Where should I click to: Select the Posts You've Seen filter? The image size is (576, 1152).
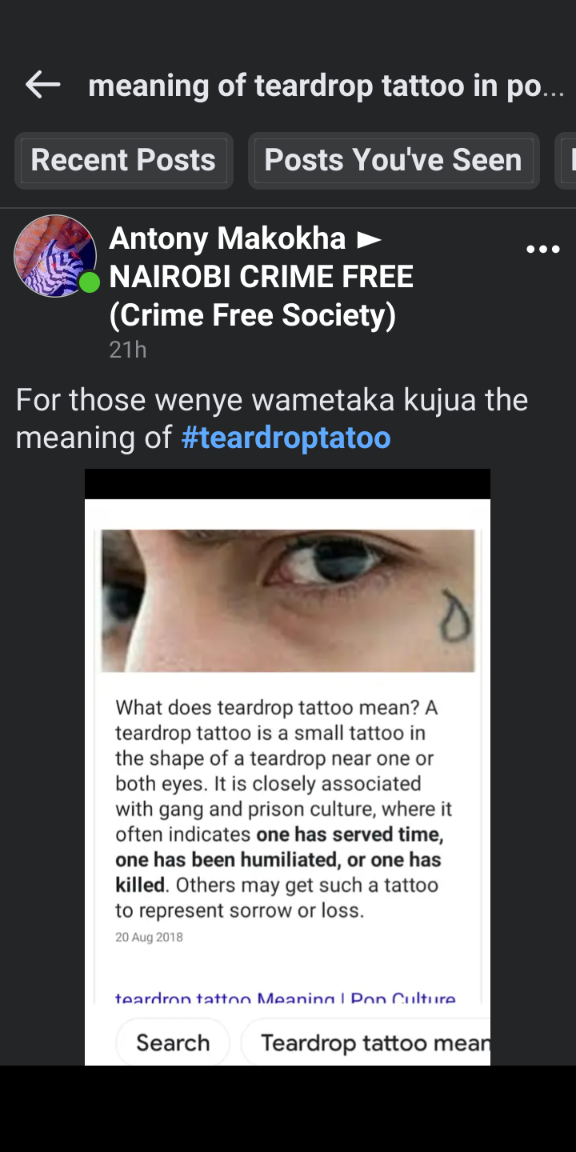click(x=393, y=160)
